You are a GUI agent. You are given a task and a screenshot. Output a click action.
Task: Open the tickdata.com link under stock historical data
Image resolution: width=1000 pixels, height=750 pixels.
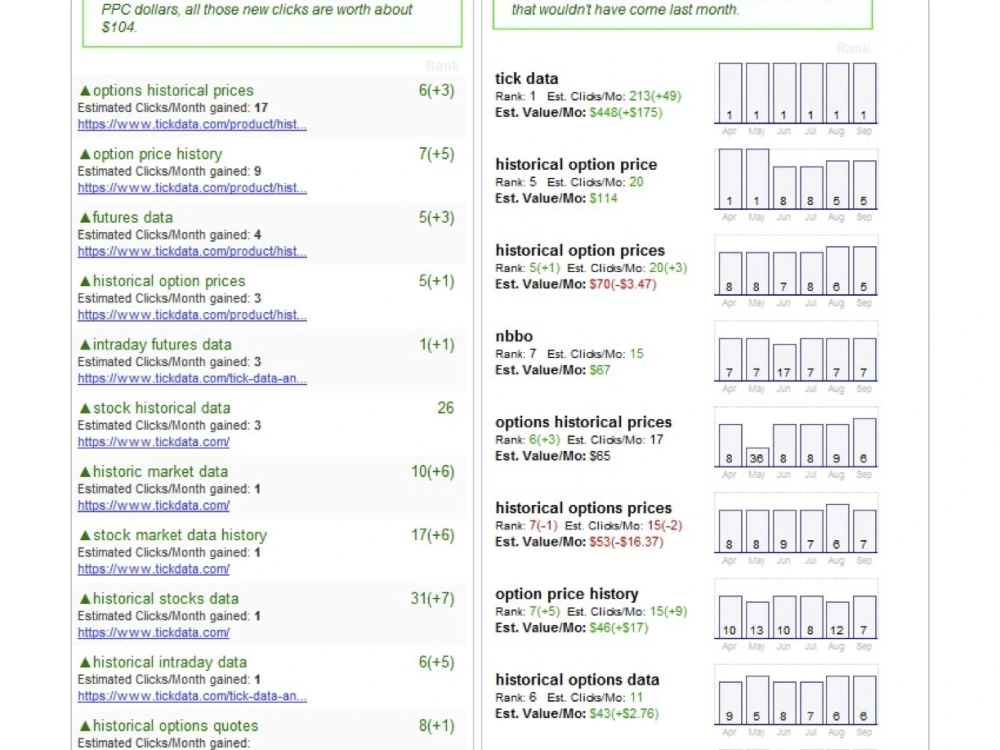coord(154,442)
